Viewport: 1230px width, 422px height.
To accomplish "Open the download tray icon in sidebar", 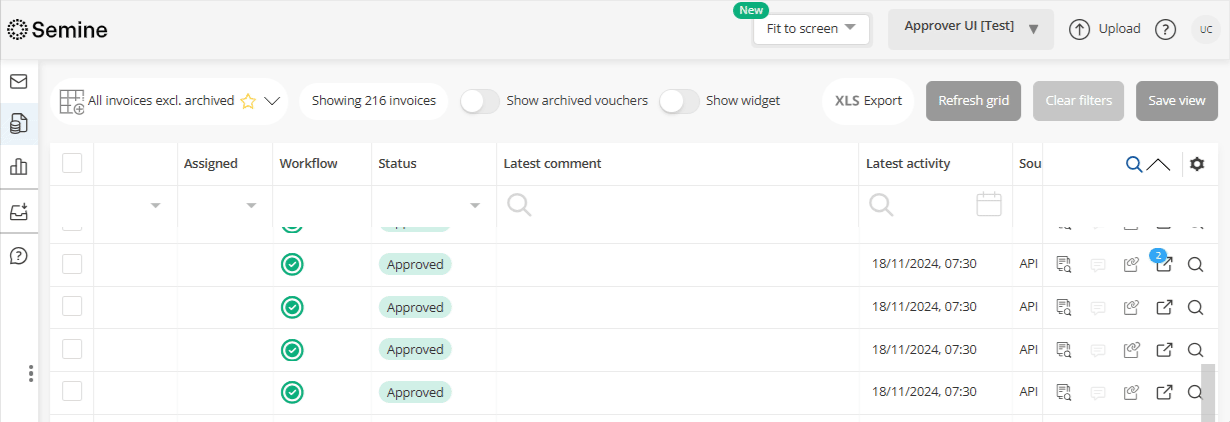I will (18, 212).
